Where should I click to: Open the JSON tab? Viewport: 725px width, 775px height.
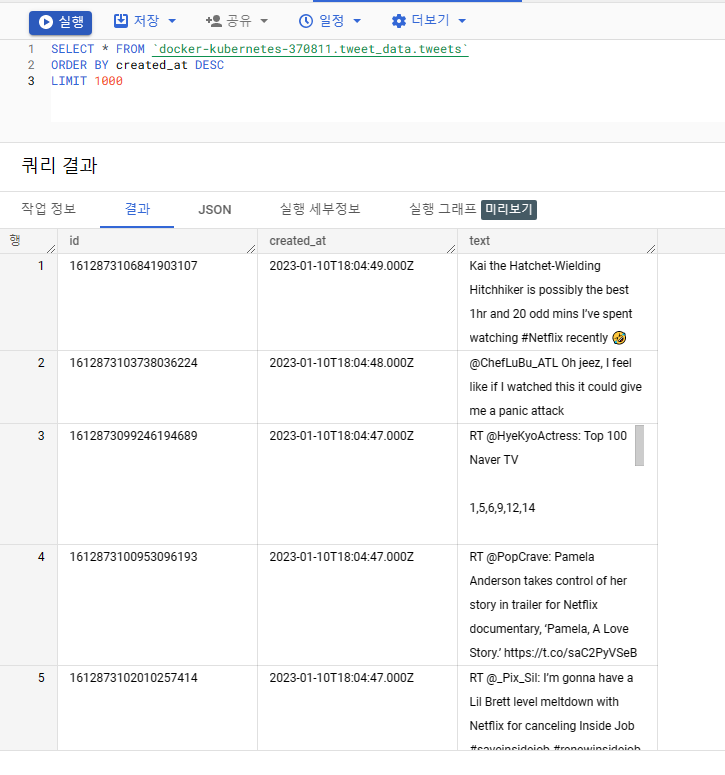pos(214,210)
